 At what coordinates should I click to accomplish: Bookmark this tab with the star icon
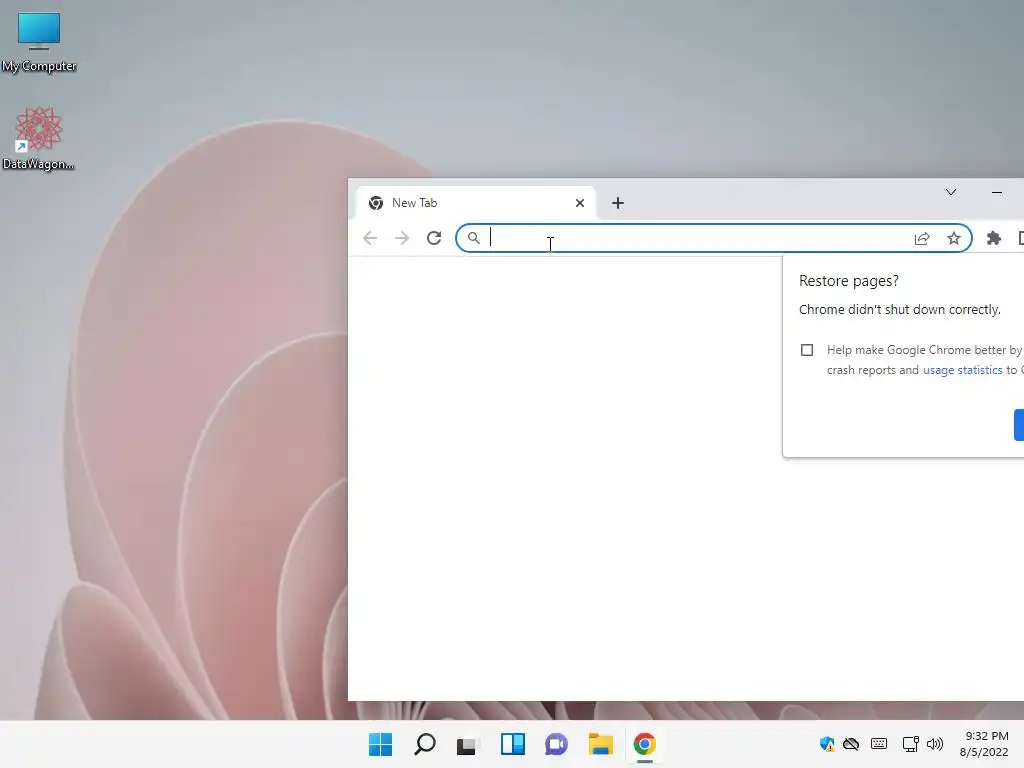tap(954, 238)
